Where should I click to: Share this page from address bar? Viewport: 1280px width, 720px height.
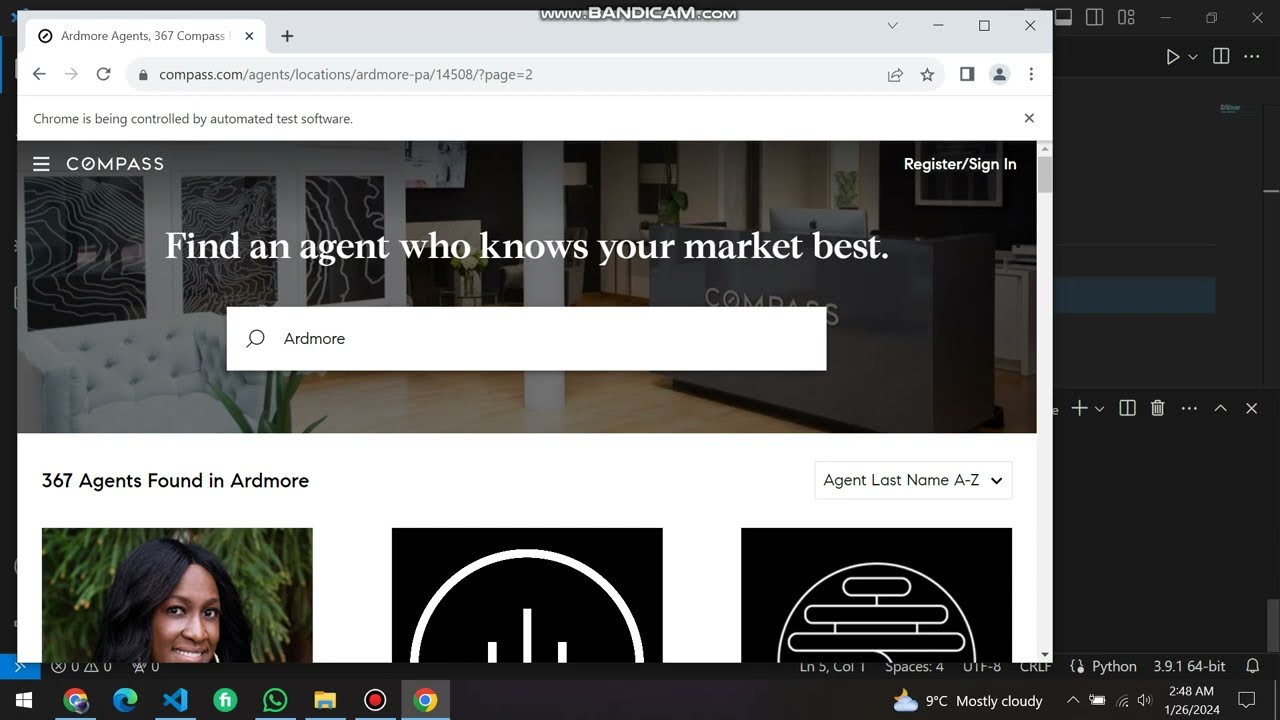(895, 74)
